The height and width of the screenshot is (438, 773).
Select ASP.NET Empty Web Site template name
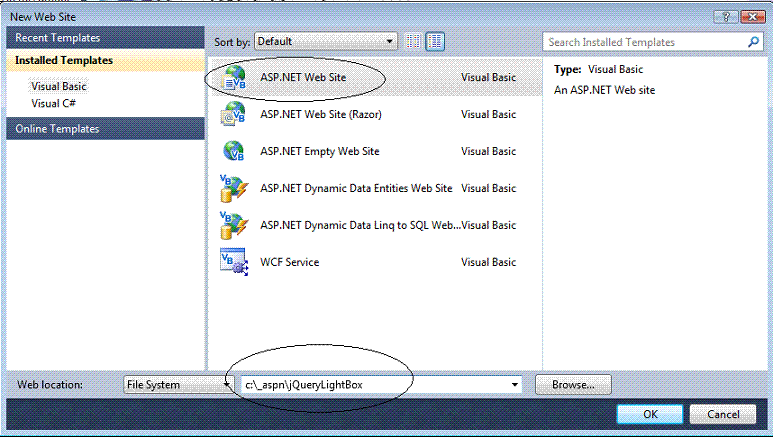(320, 151)
